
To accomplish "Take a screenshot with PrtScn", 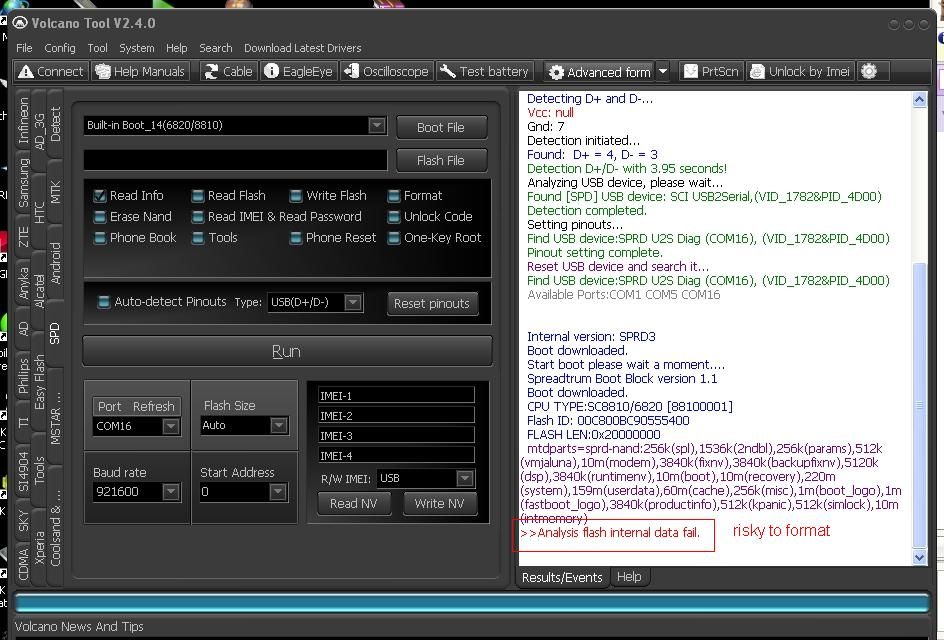I will click(x=712, y=72).
